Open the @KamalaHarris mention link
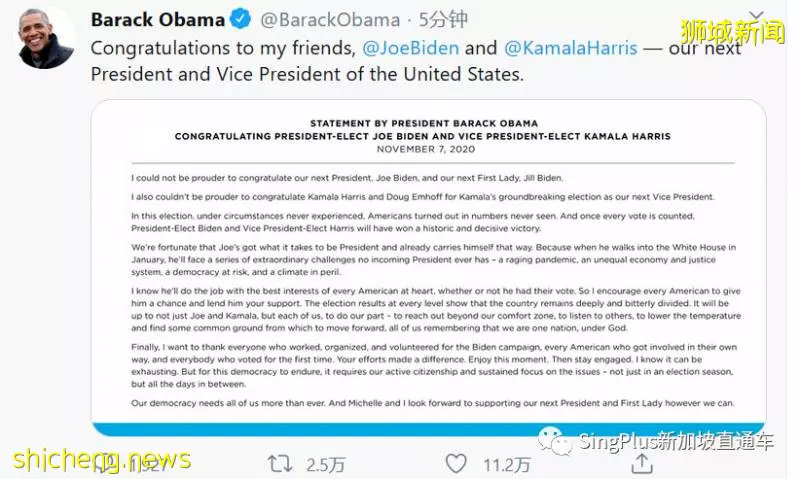 [570, 48]
